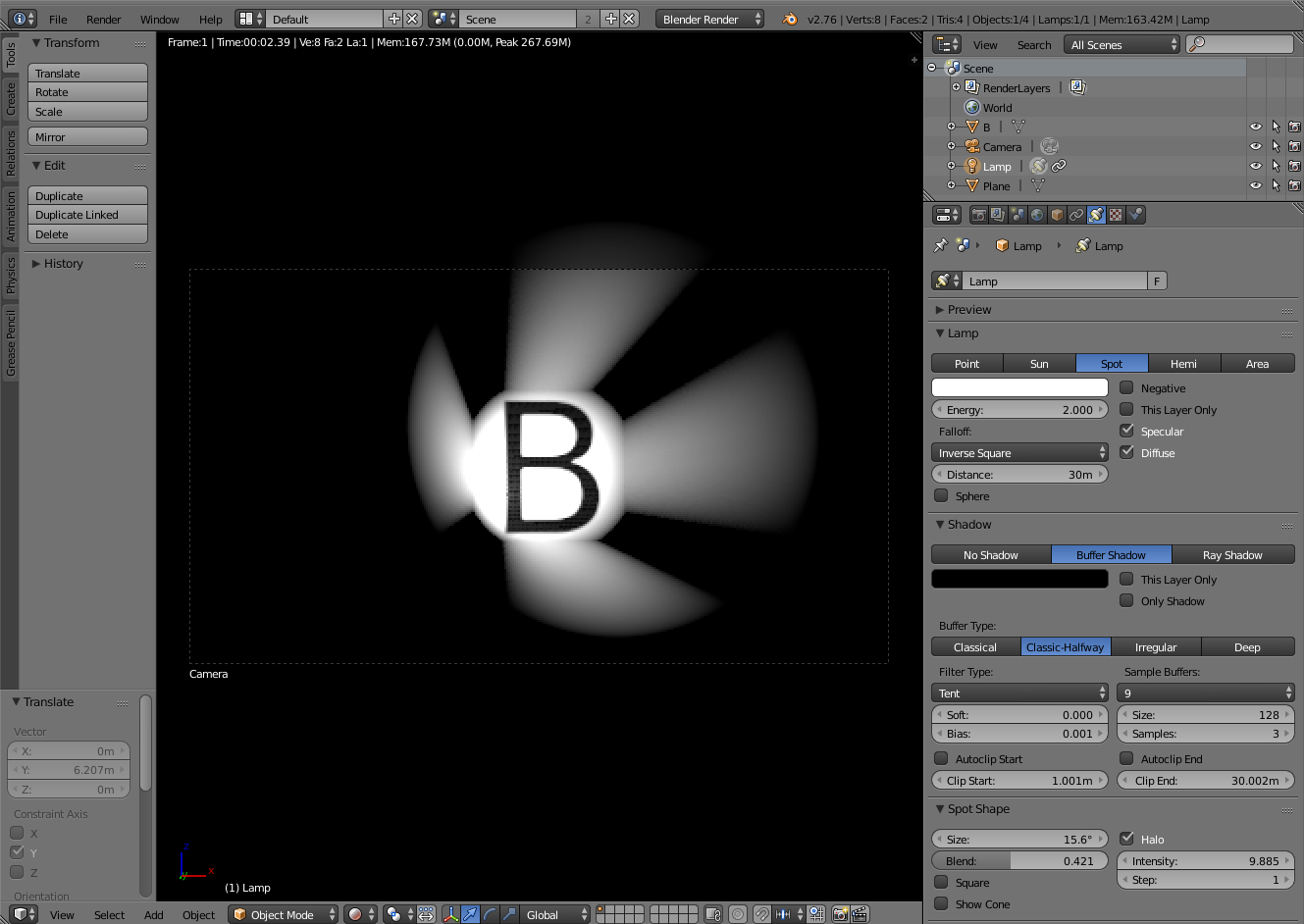Screen dimensions: 1304x924
Task: Toggle the 3D manipulator axes icon
Action: (x=450, y=914)
